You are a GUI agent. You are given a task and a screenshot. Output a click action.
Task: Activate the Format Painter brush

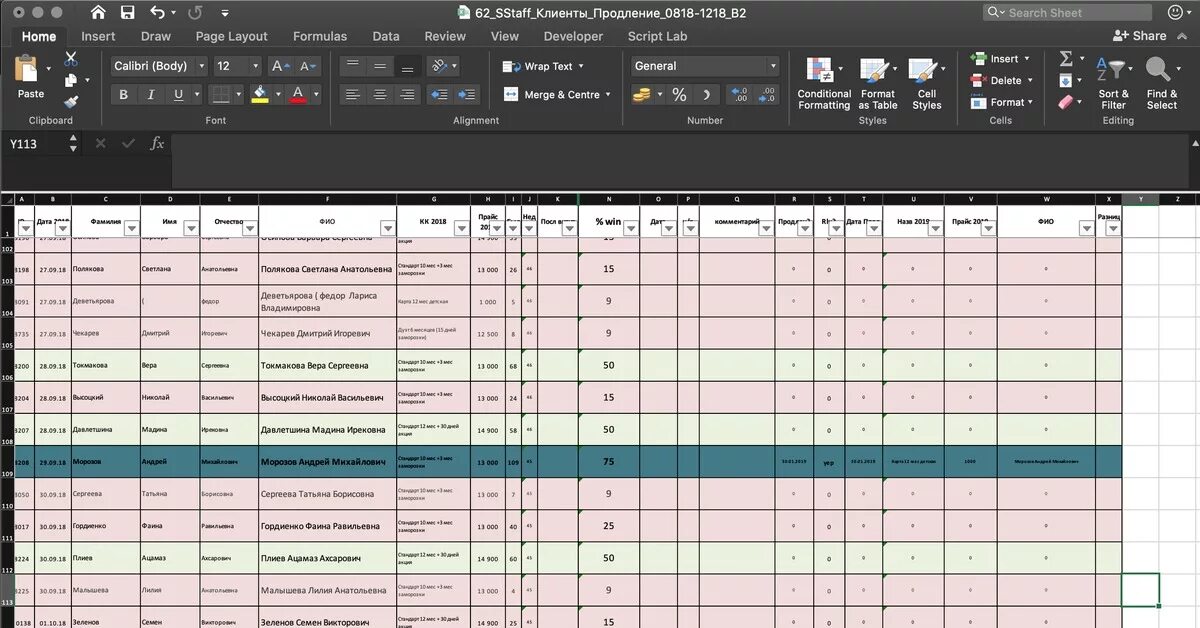(x=71, y=102)
